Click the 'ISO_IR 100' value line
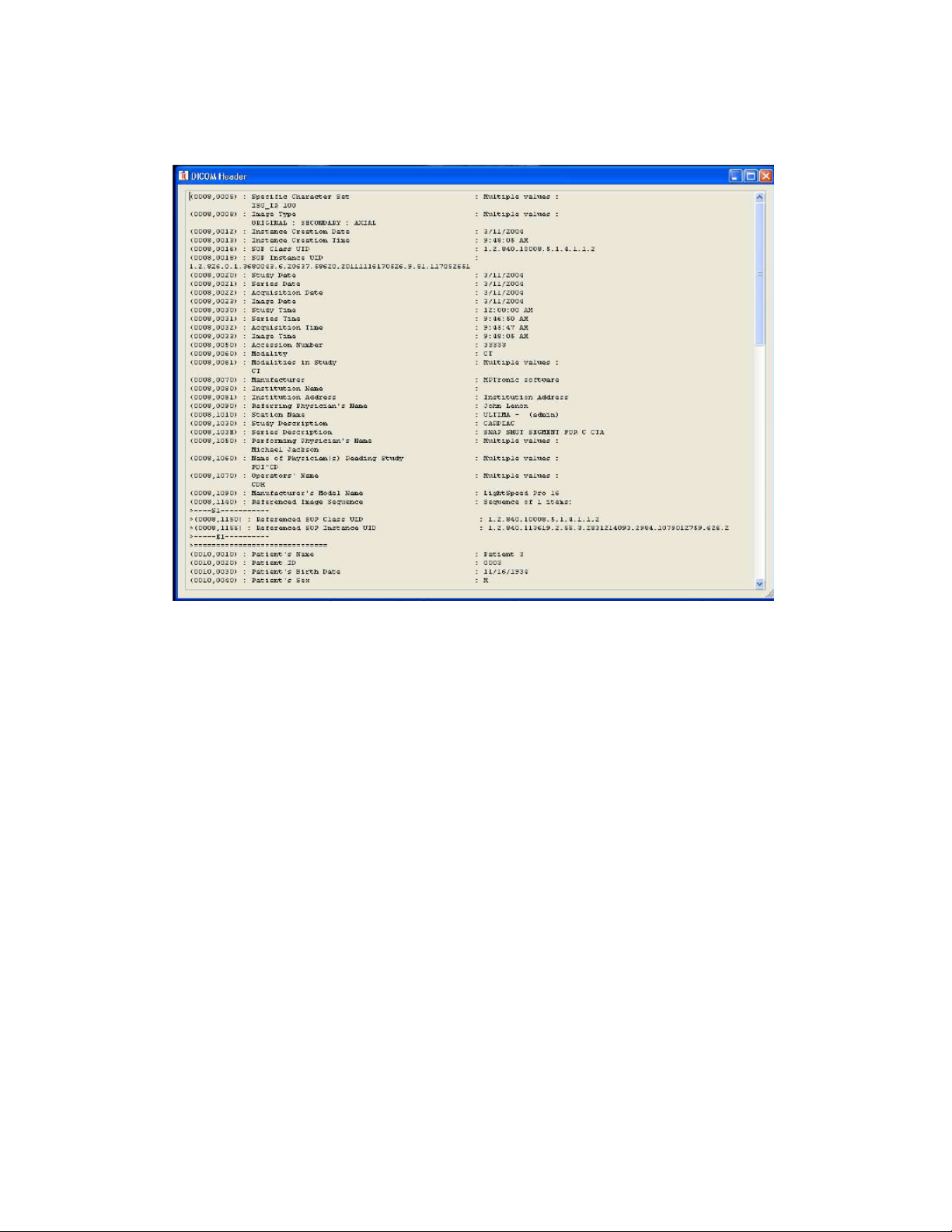 (x=274, y=205)
